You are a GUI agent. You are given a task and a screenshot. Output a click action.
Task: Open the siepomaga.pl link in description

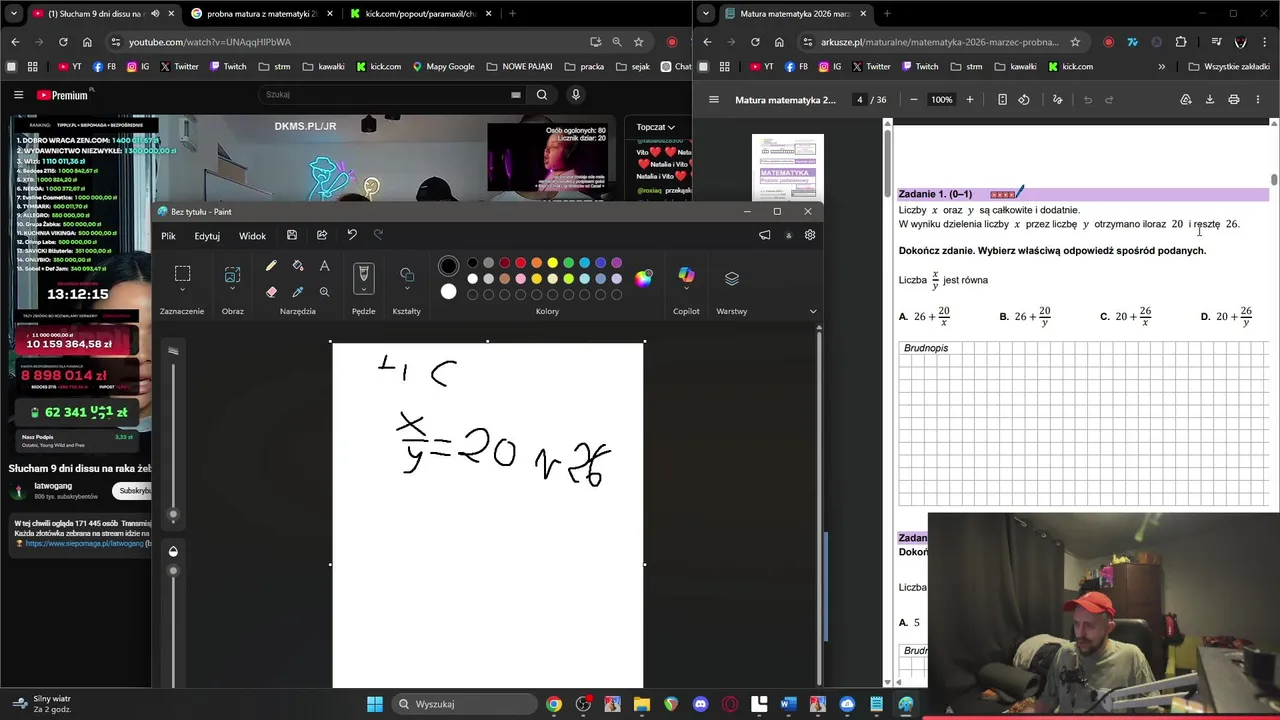[x=85, y=544]
